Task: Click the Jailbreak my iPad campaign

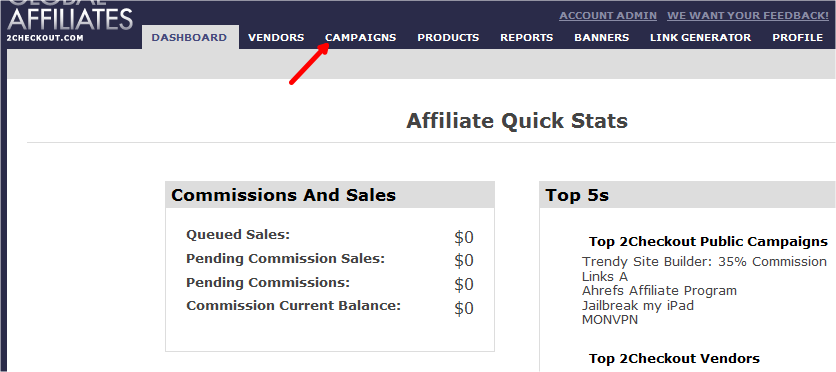Action: pyautogui.click(x=638, y=306)
